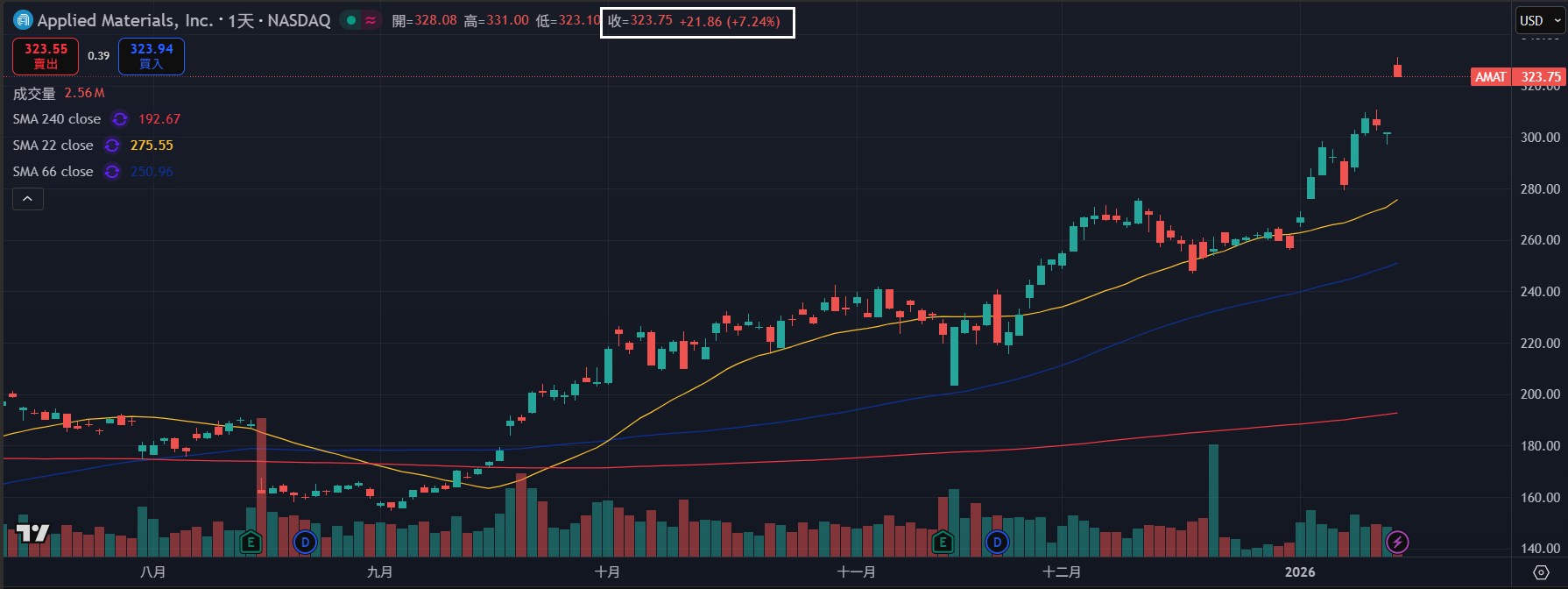This screenshot has width=1568, height=589.
Task: Select the 成交量 volume indicator label
Action: click(34, 93)
